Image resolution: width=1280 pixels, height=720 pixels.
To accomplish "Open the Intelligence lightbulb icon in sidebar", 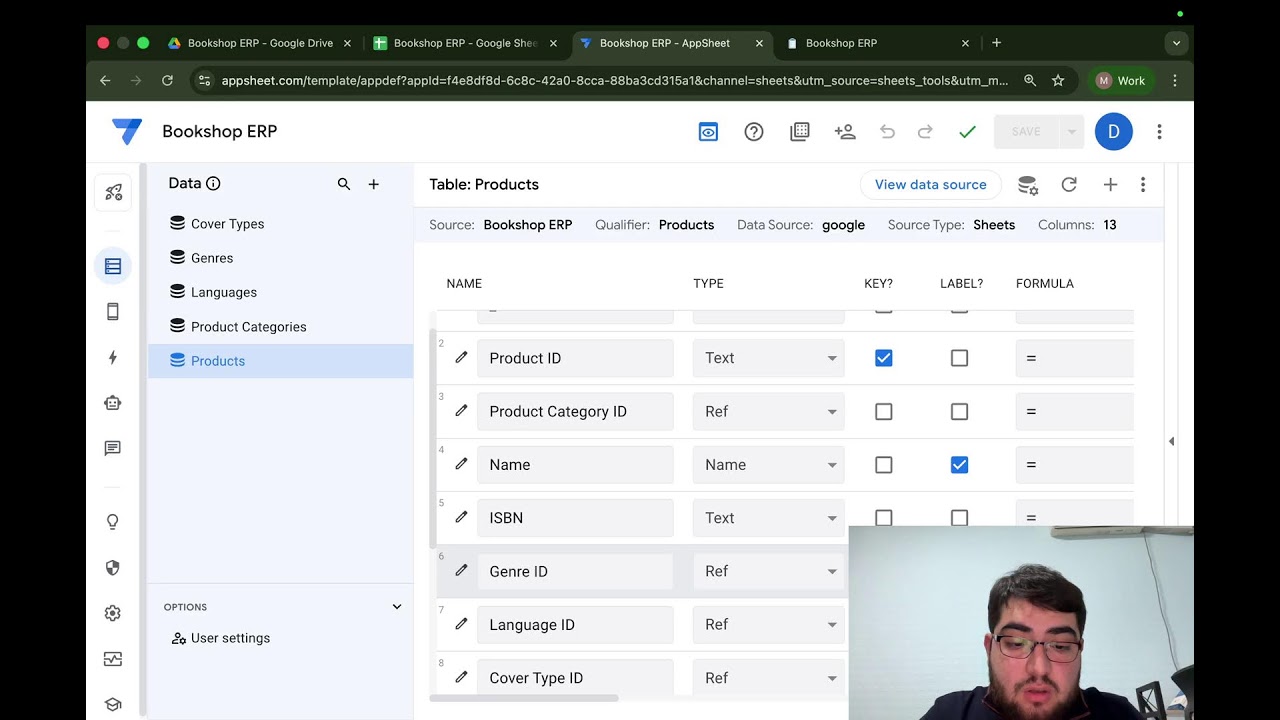I will tap(113, 522).
